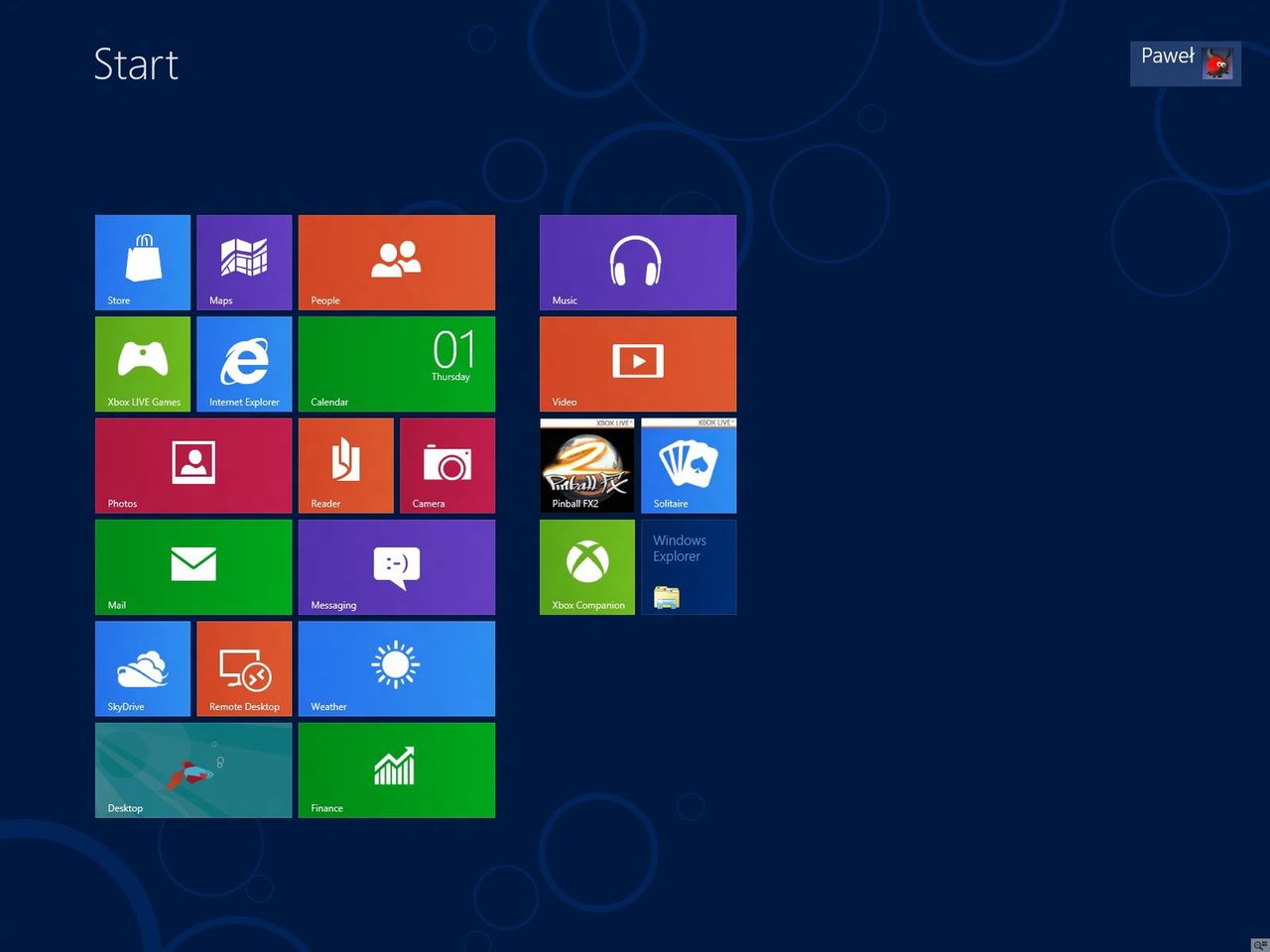
Task: Launch the Maps tile
Action: (244, 263)
